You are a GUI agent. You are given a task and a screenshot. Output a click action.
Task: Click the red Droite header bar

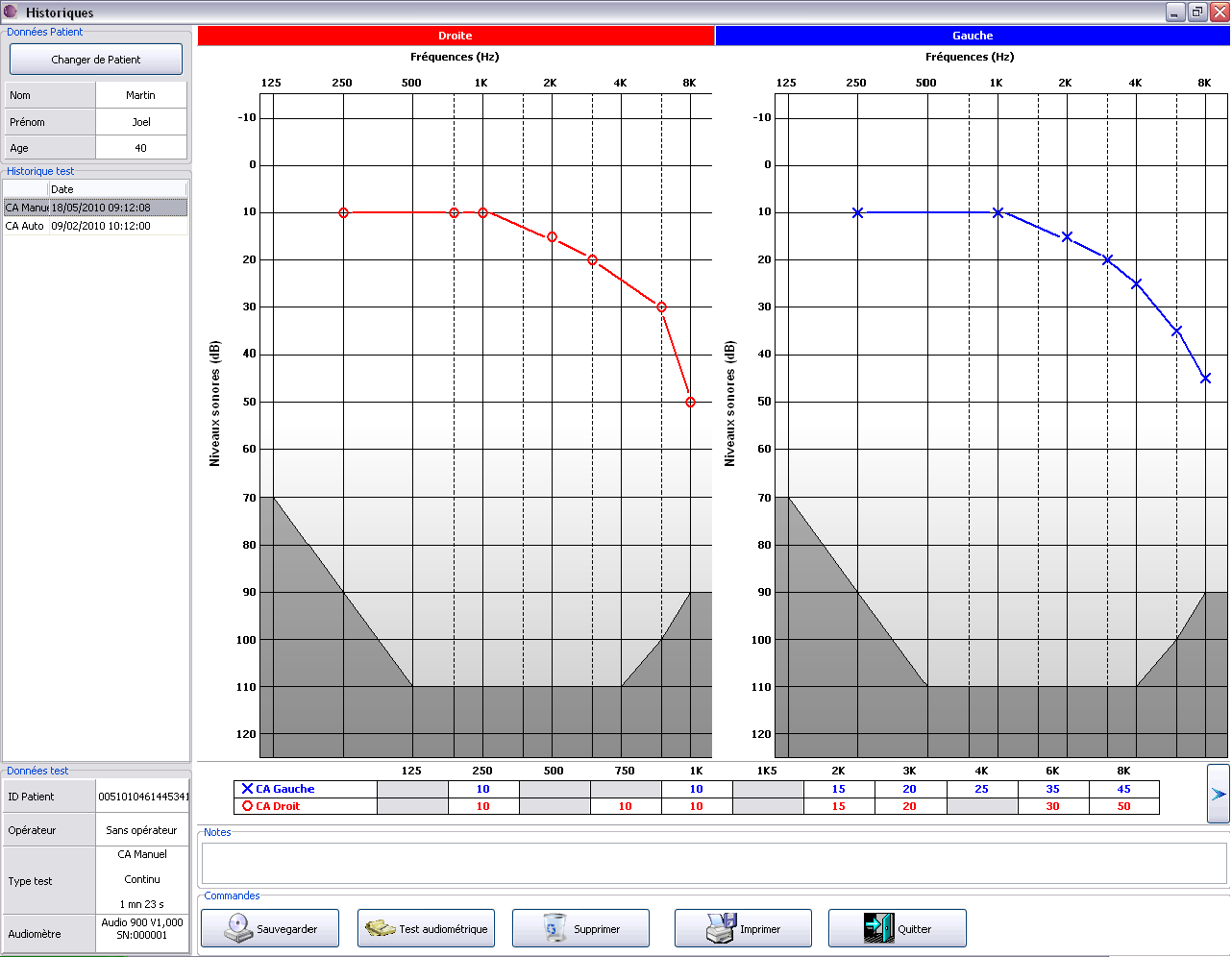click(456, 36)
